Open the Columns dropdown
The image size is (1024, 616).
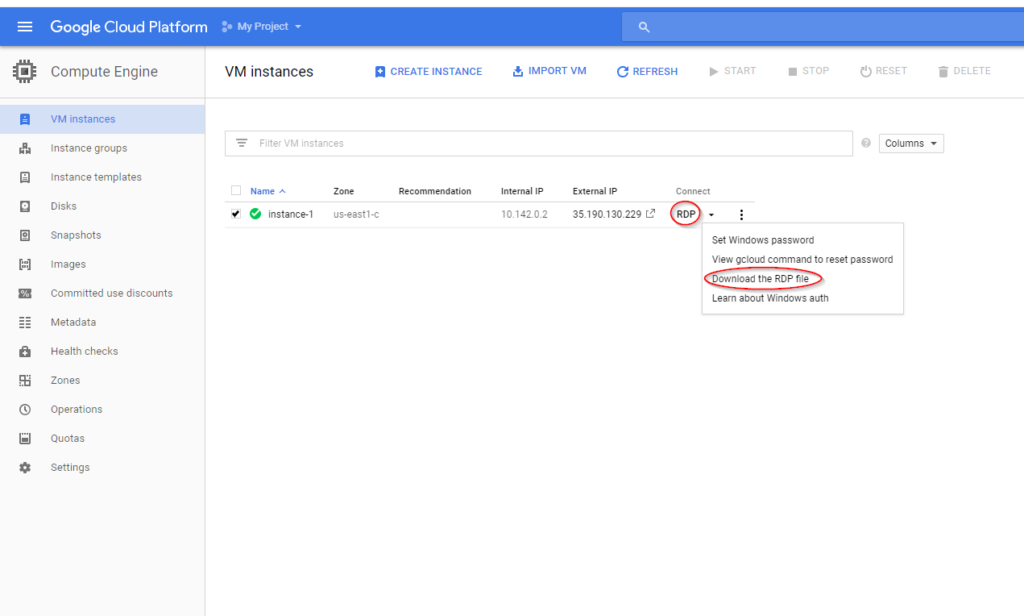911,143
